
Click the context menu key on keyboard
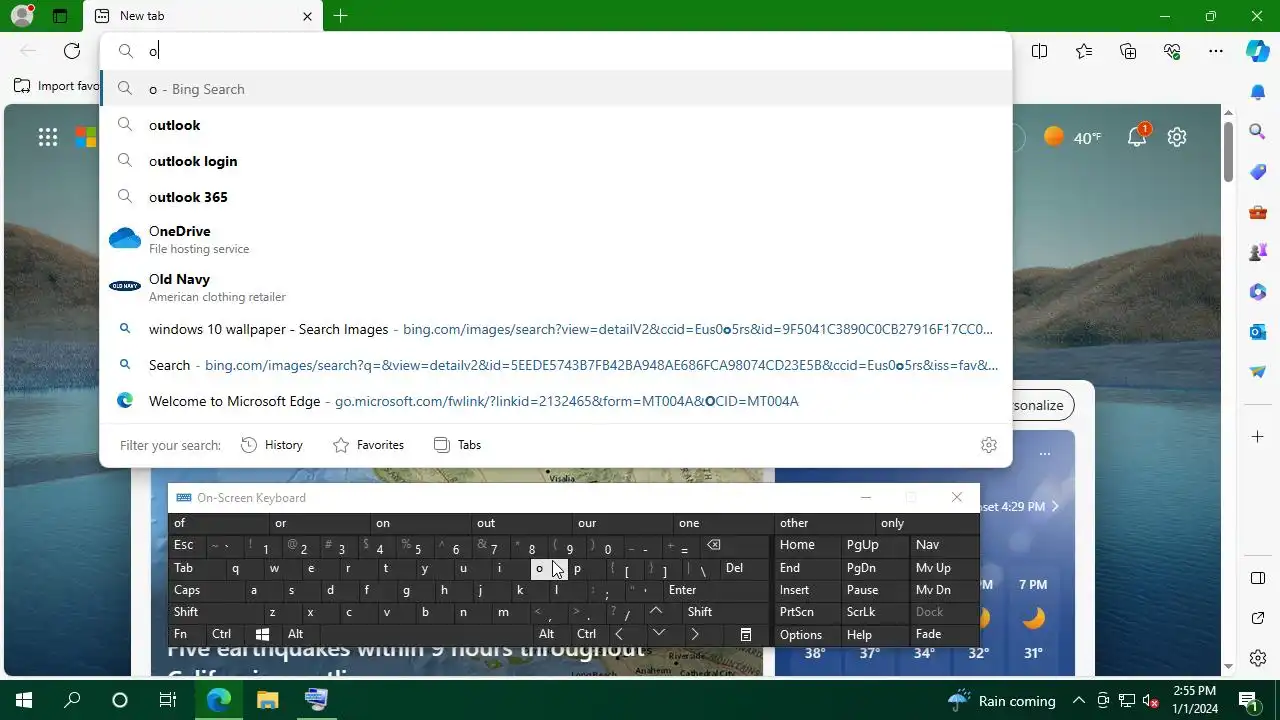[745, 634]
